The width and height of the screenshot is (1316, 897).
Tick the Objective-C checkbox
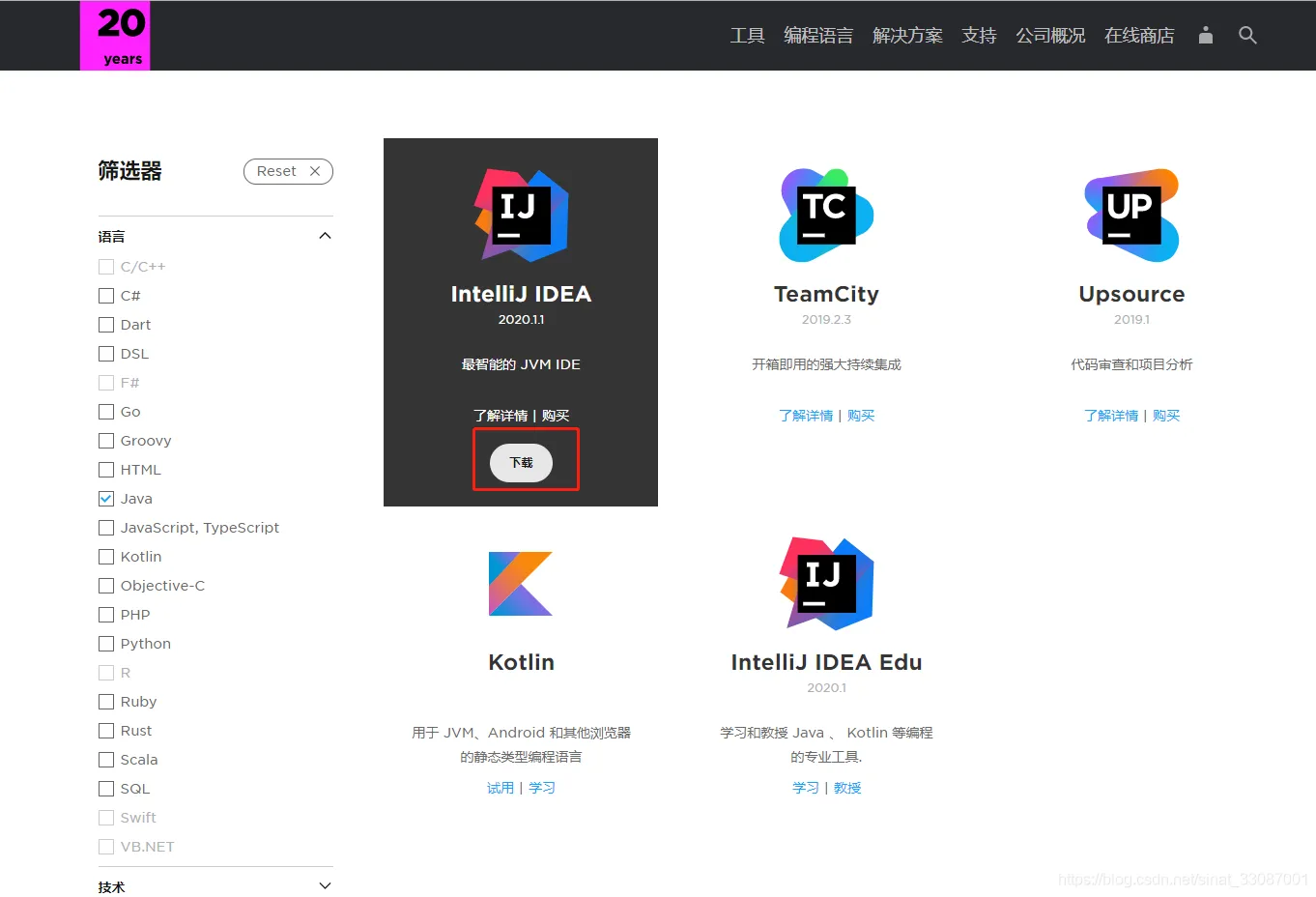tap(106, 586)
